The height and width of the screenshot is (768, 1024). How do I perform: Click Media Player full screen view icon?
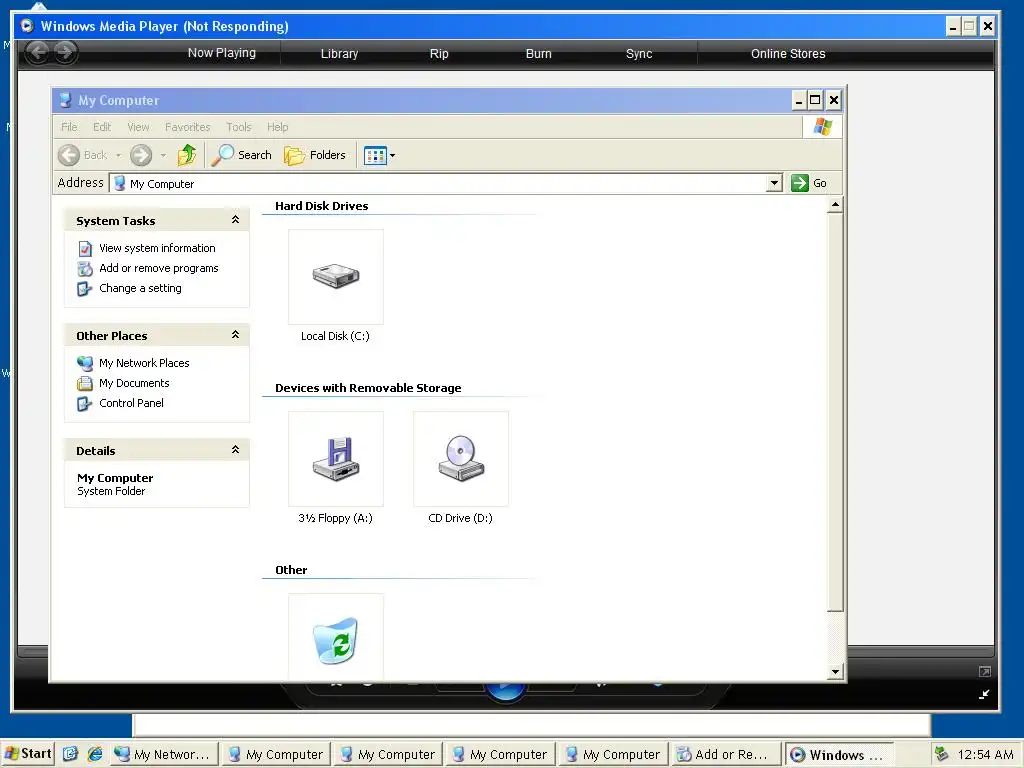tap(985, 671)
